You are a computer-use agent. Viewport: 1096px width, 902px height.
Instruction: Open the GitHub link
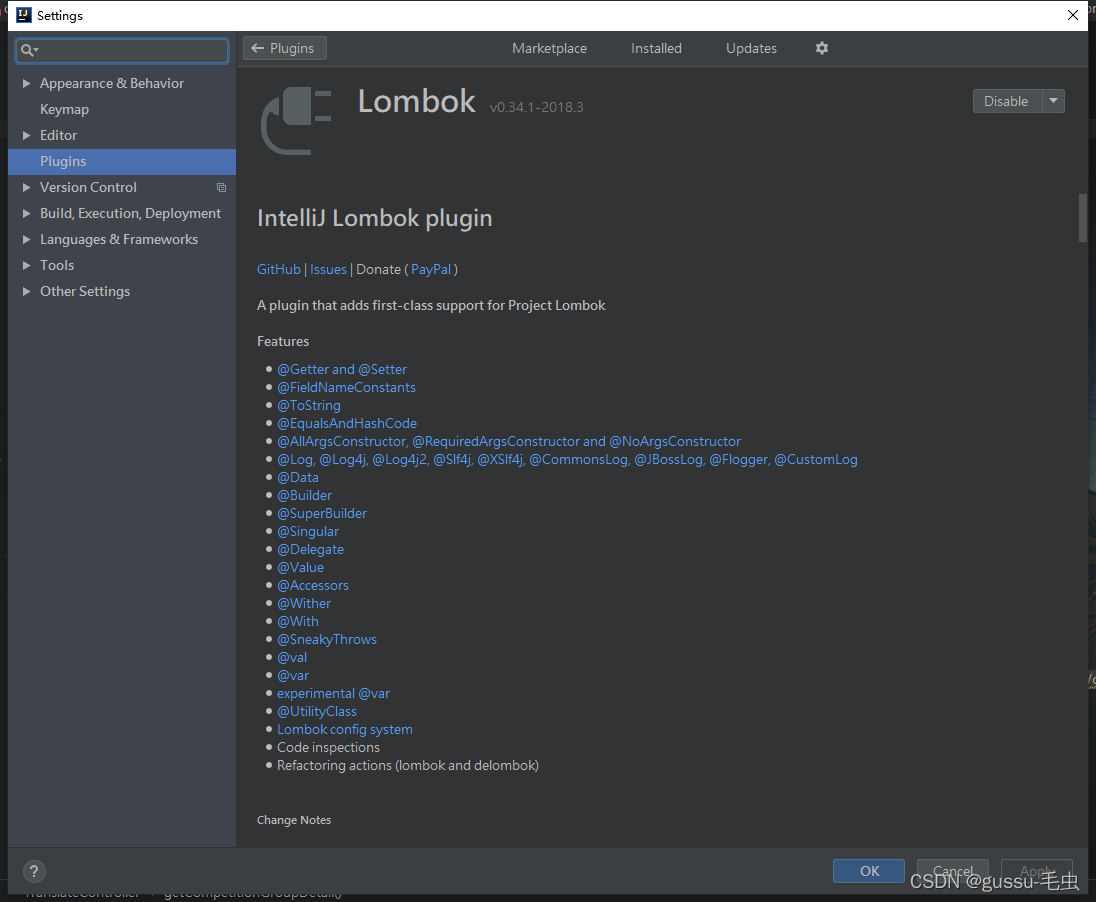[x=278, y=269]
